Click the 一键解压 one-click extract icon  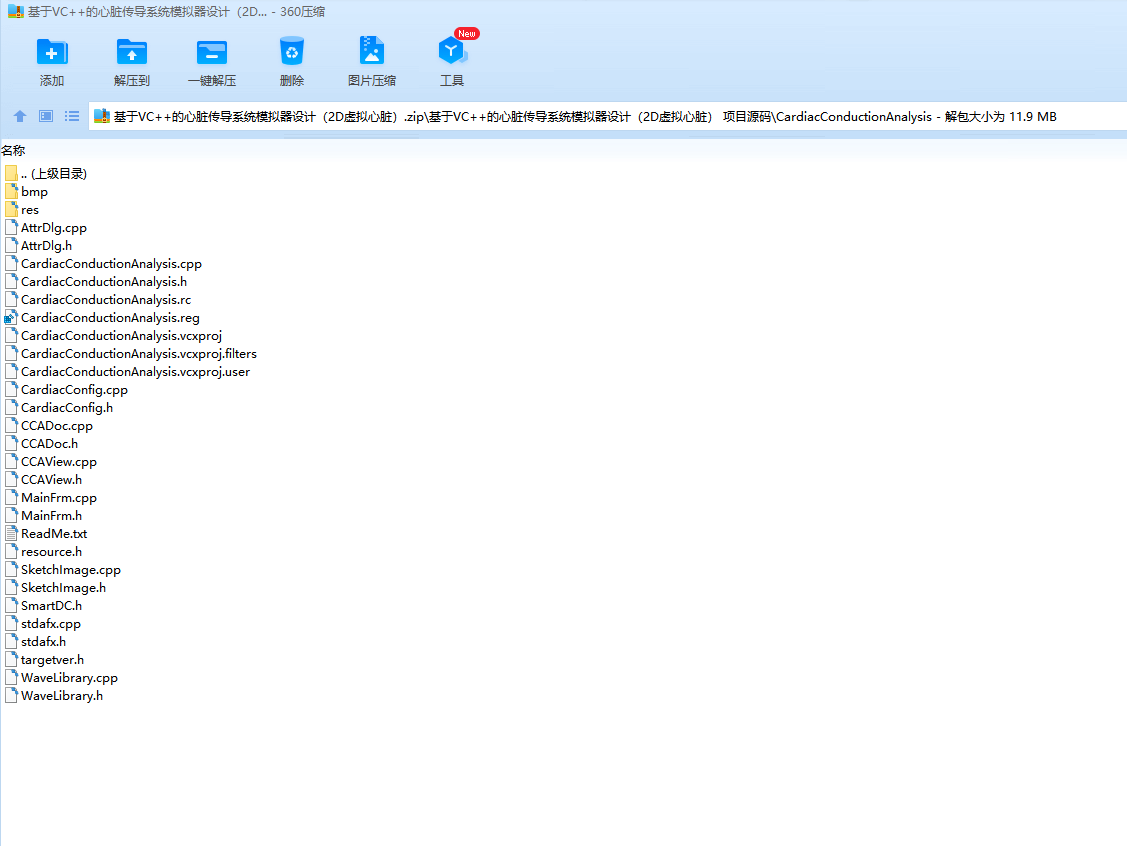coord(211,52)
